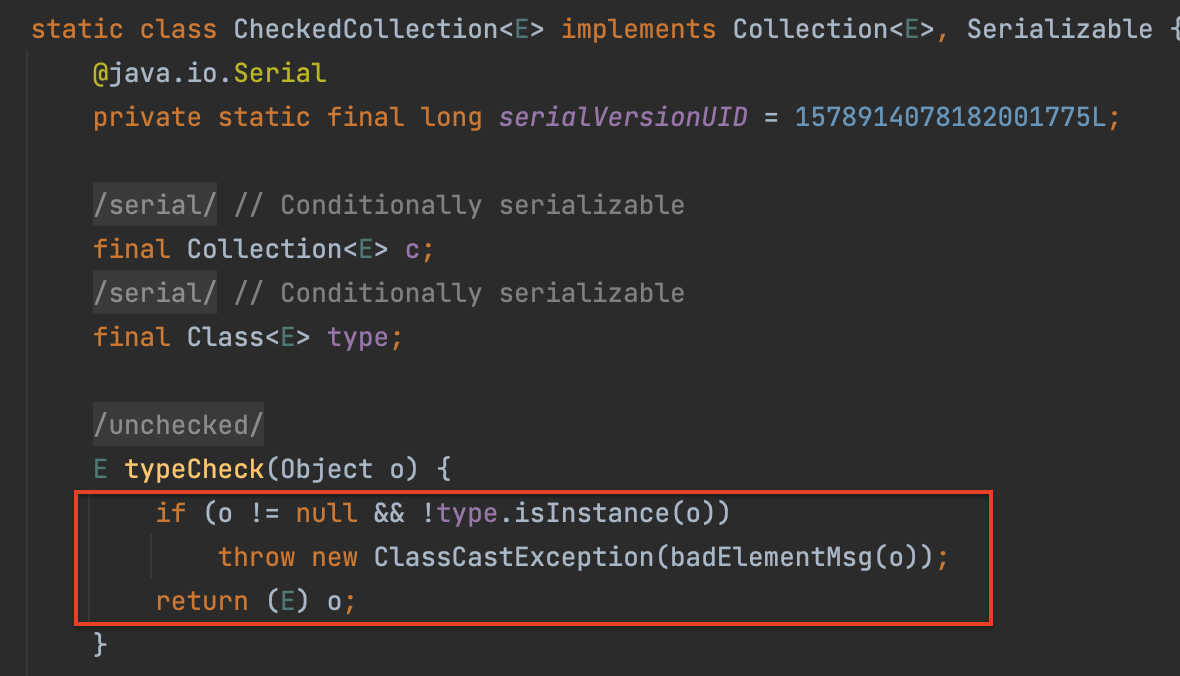The image size is (1180, 676).
Task: Expand the folded /unchecked/ annotation
Action: tap(178, 425)
